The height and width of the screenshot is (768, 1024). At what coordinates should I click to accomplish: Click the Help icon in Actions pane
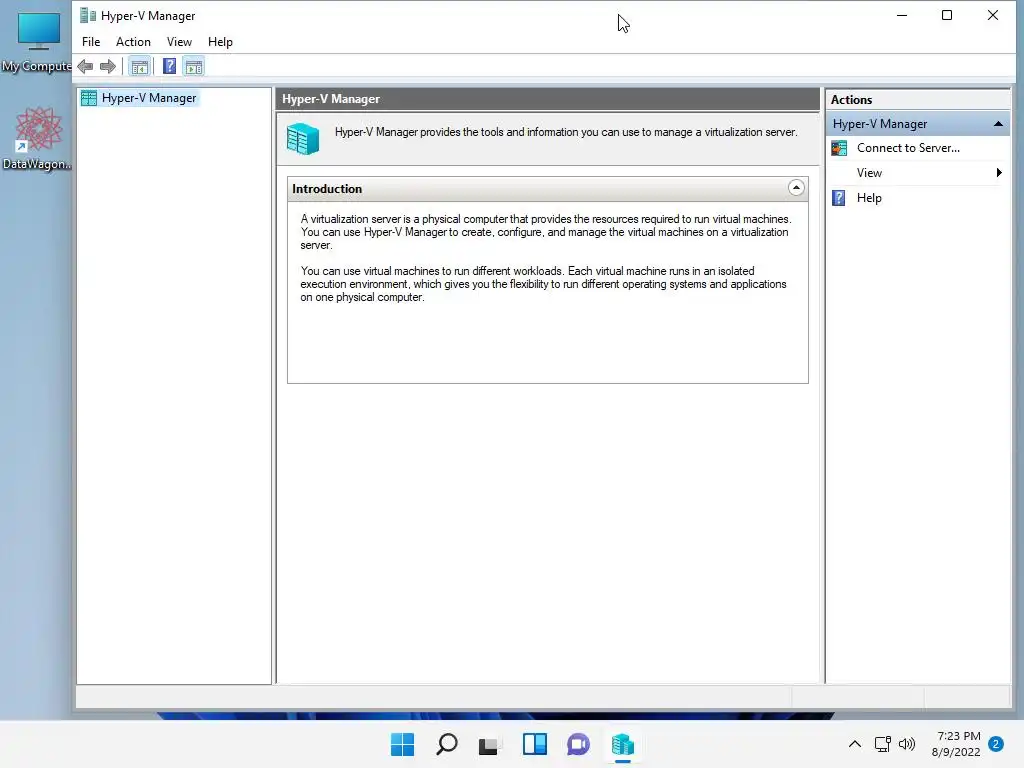[x=839, y=198]
